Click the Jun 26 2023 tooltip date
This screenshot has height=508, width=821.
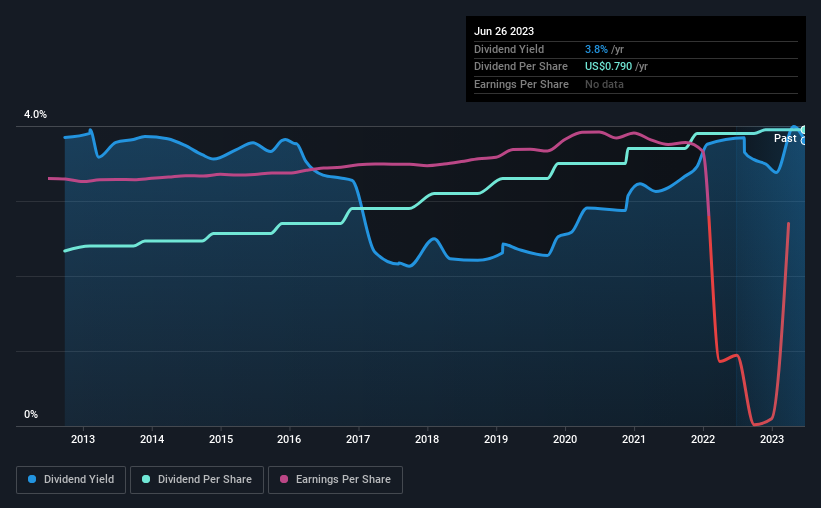coord(504,31)
